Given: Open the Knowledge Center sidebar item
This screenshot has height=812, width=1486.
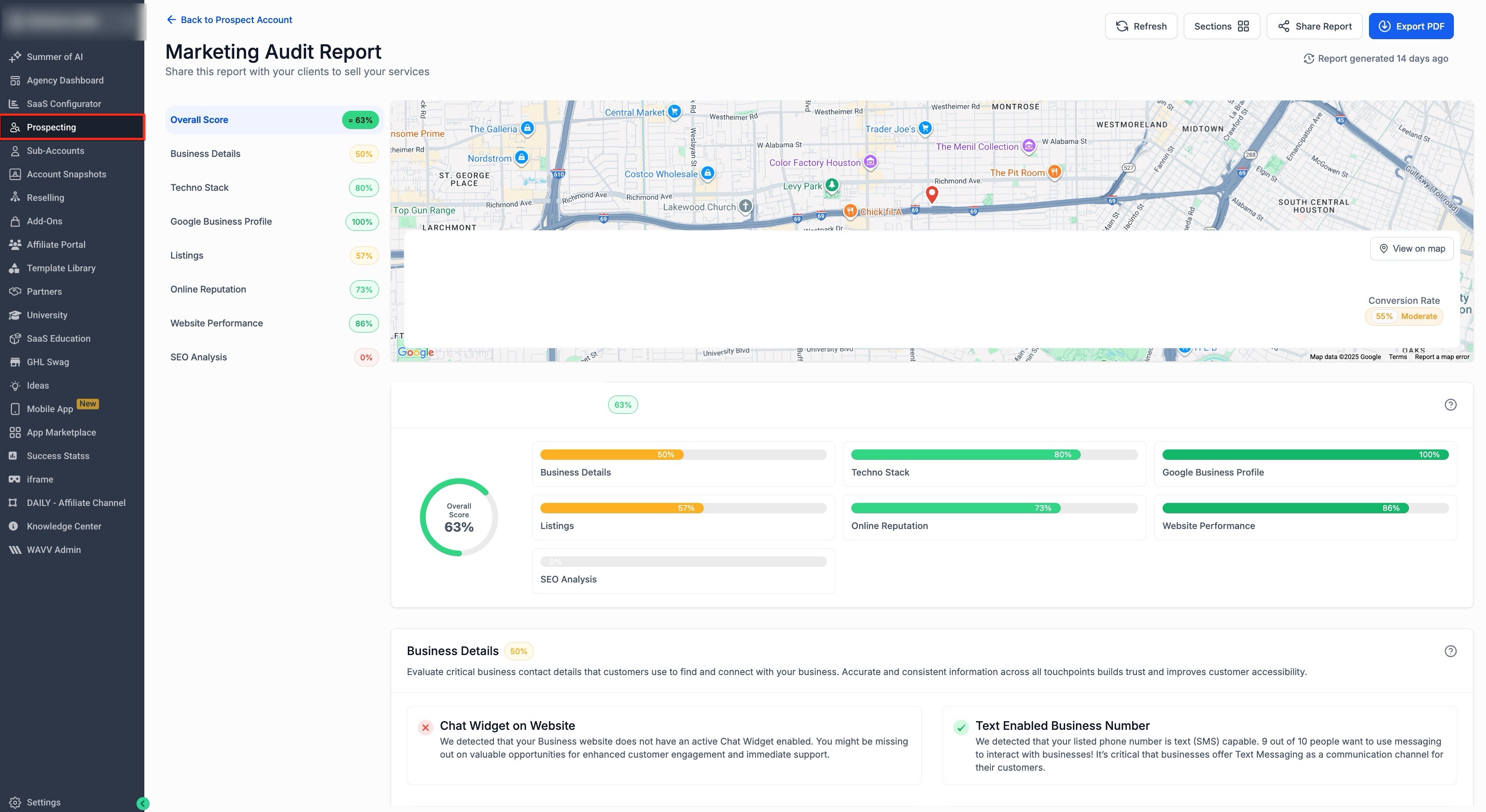Looking at the screenshot, I should (63, 526).
